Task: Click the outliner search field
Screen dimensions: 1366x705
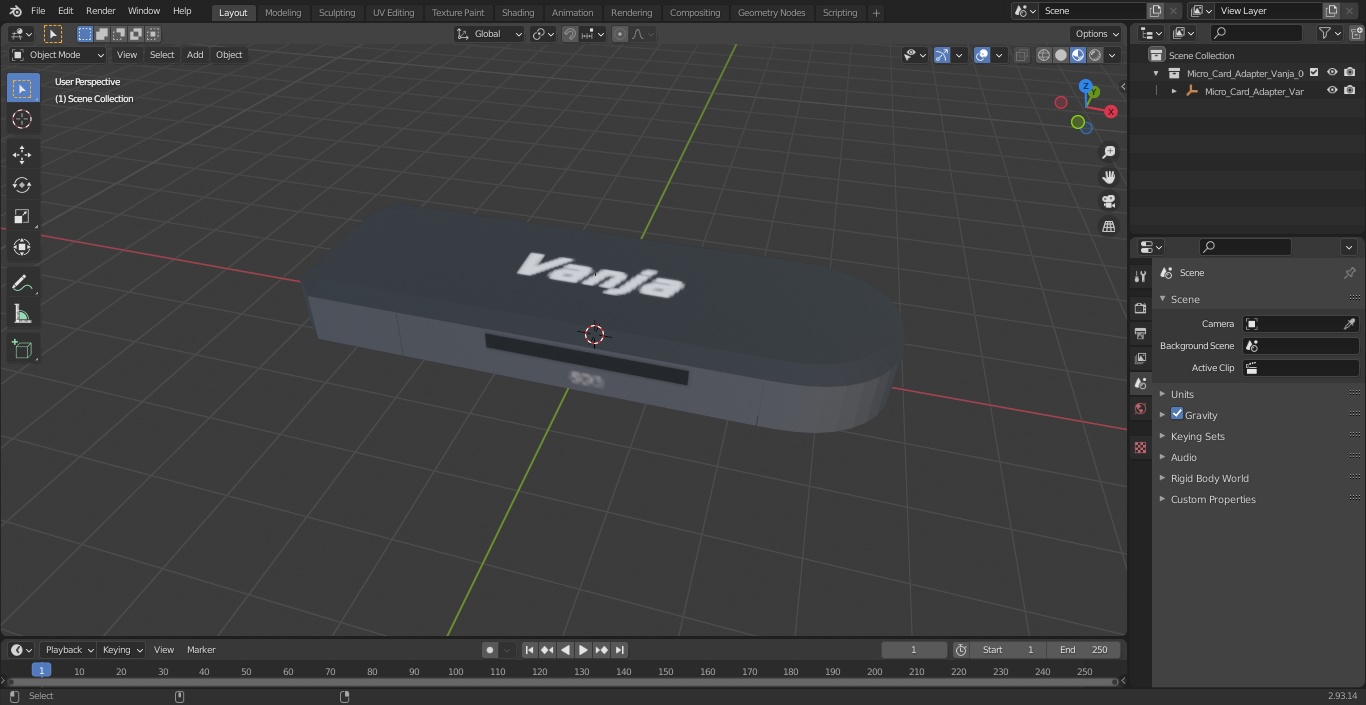Action: (1256, 33)
